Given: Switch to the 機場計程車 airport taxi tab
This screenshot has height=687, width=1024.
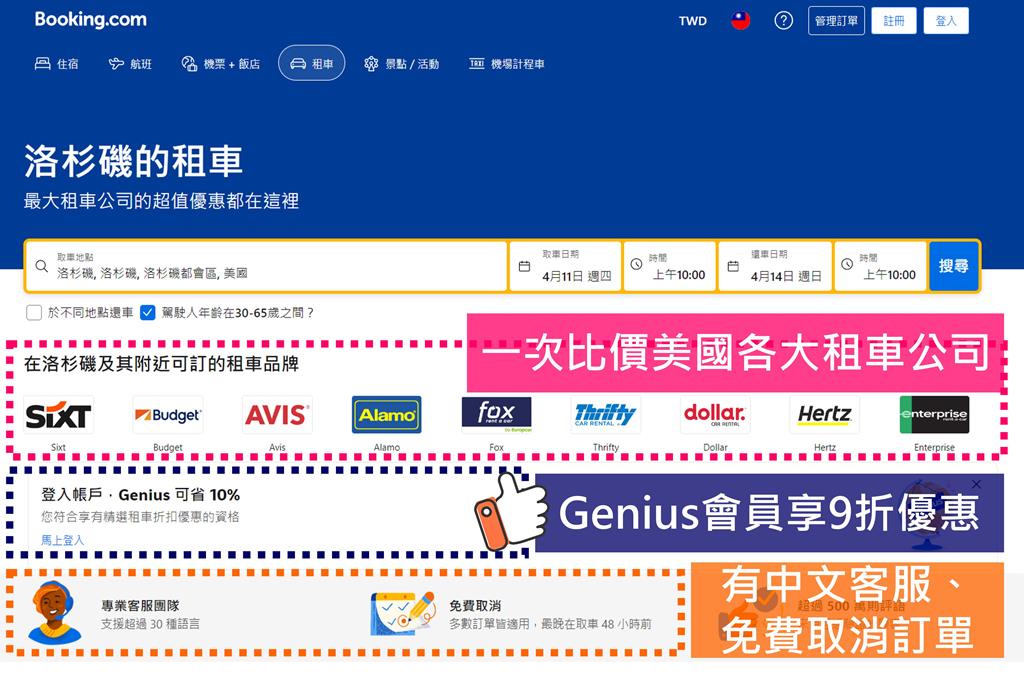Looking at the screenshot, I should pos(507,63).
